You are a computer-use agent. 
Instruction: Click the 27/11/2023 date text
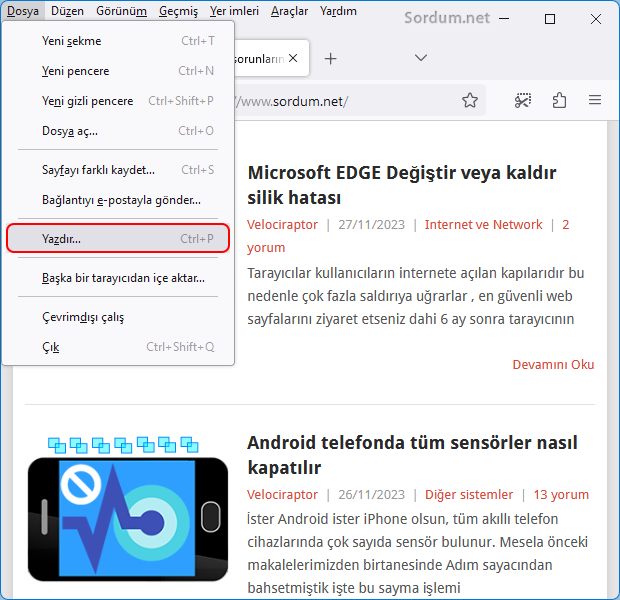pyautogui.click(x=371, y=225)
